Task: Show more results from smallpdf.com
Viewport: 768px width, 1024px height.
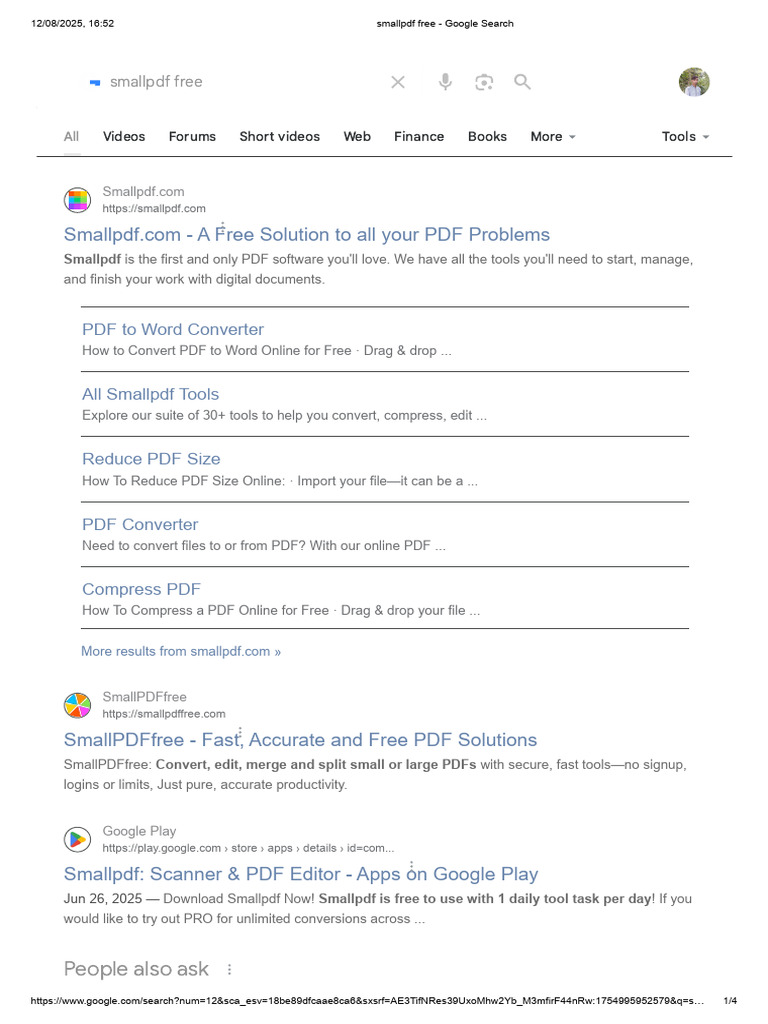Action: [x=181, y=651]
